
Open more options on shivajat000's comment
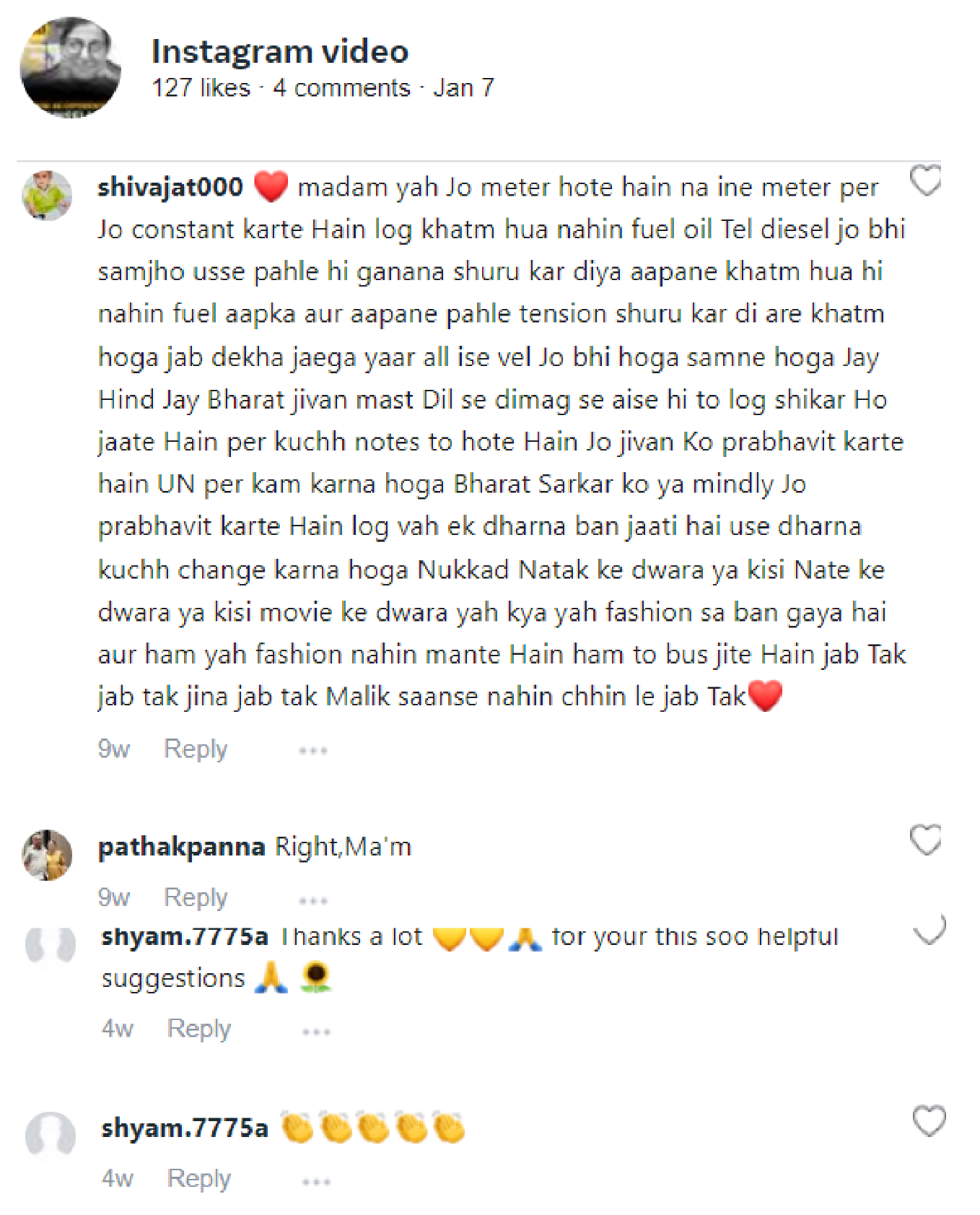(313, 751)
